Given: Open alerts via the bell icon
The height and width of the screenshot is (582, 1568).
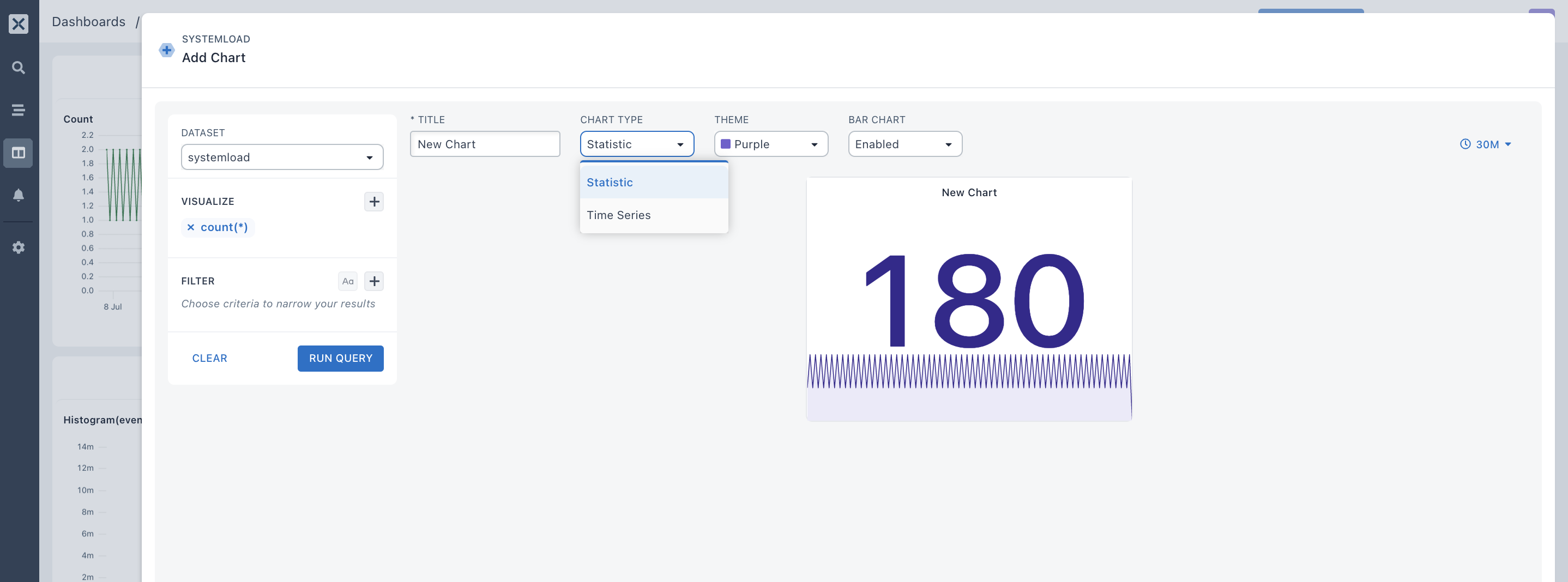Looking at the screenshot, I should [x=19, y=195].
